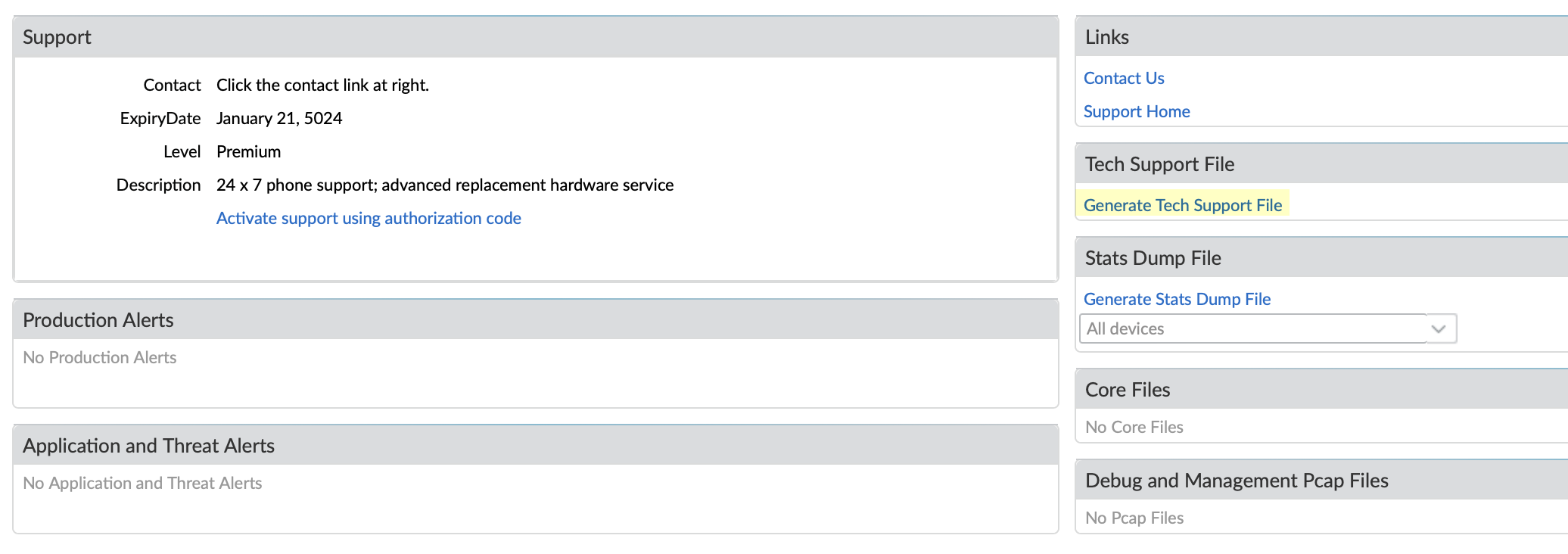
Task: Click the January 21, 5024 expiry date
Action: tap(278, 118)
